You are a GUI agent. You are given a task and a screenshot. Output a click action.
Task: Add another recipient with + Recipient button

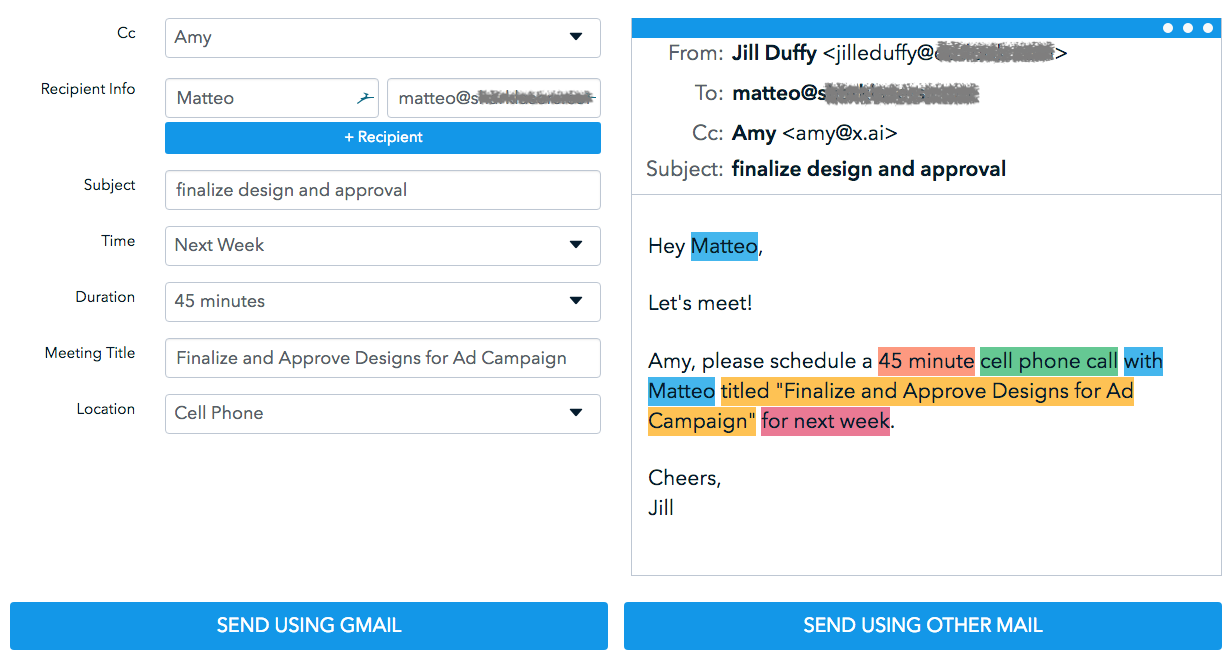(382, 137)
